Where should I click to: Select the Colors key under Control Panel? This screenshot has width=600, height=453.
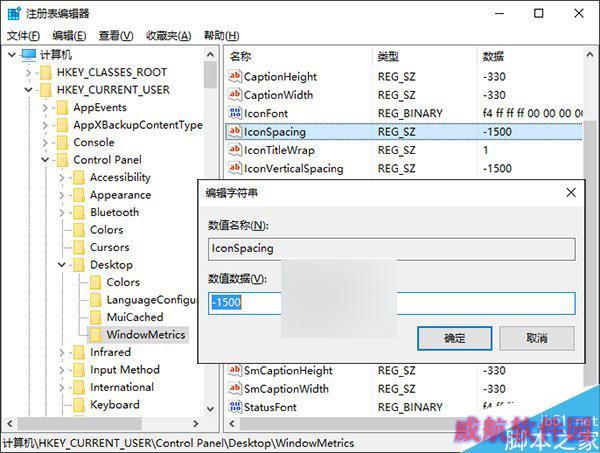pyautogui.click(x=106, y=230)
